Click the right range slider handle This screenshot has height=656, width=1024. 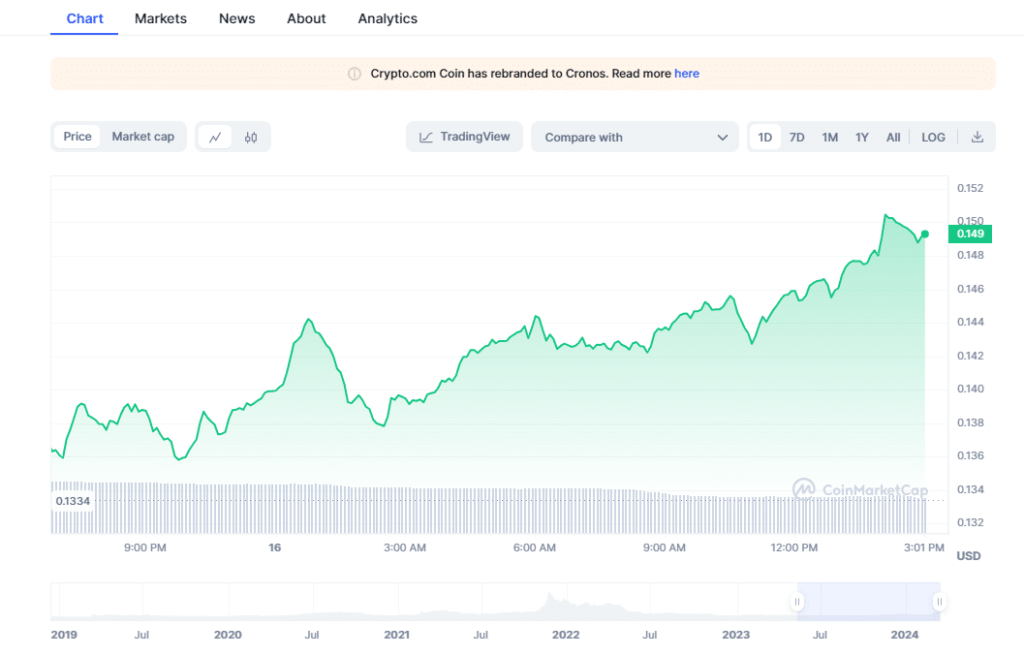[939, 602]
